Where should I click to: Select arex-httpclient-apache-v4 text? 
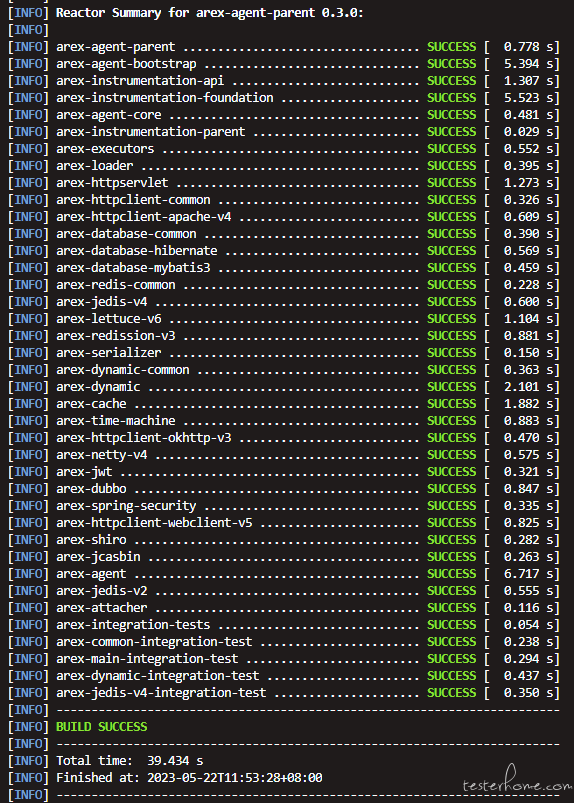pyautogui.click(x=143, y=217)
